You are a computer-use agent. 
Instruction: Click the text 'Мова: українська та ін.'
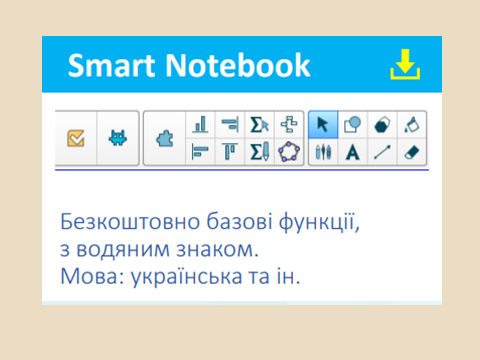tap(180, 277)
